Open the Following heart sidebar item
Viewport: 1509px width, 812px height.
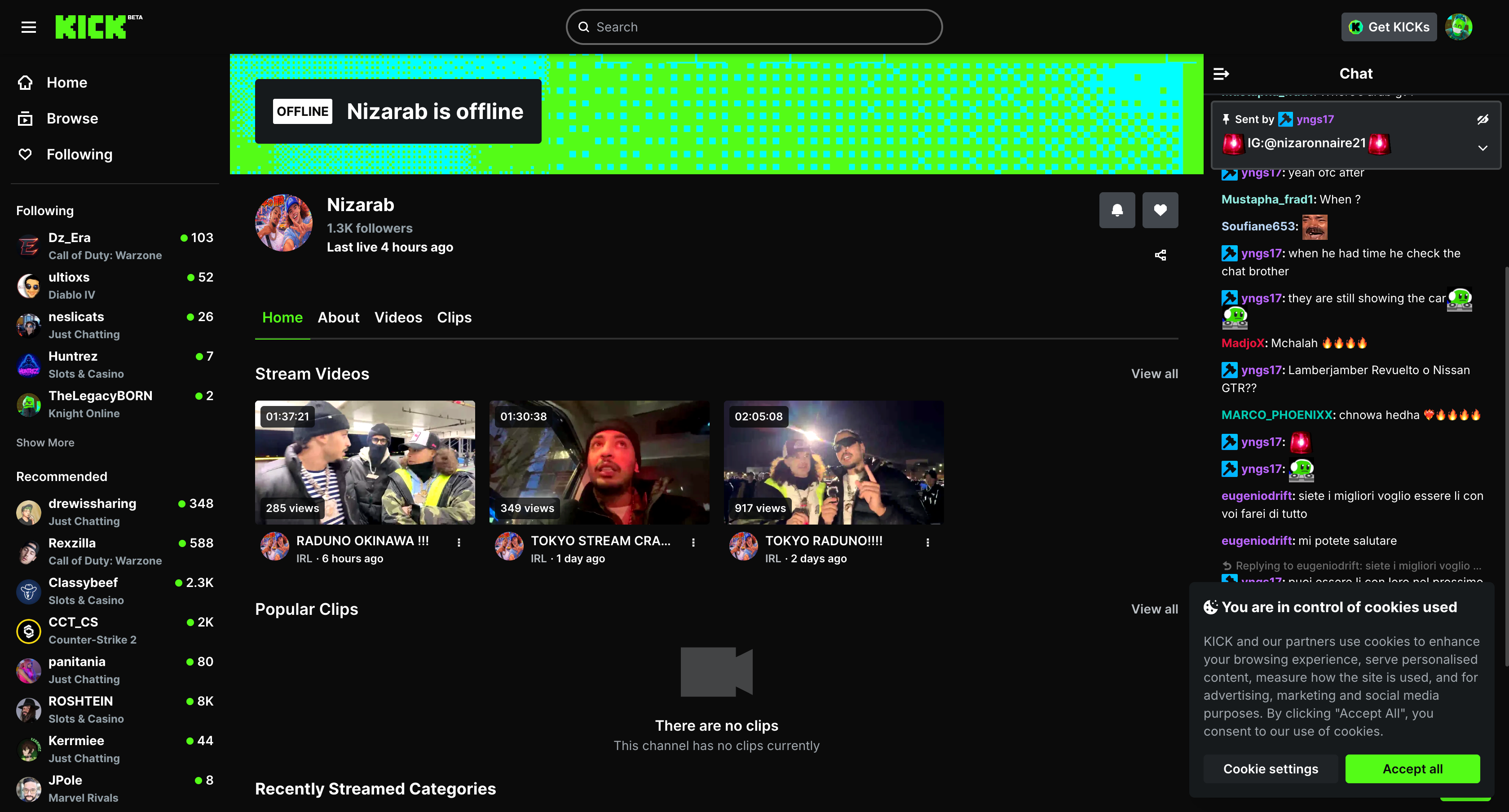(25, 154)
